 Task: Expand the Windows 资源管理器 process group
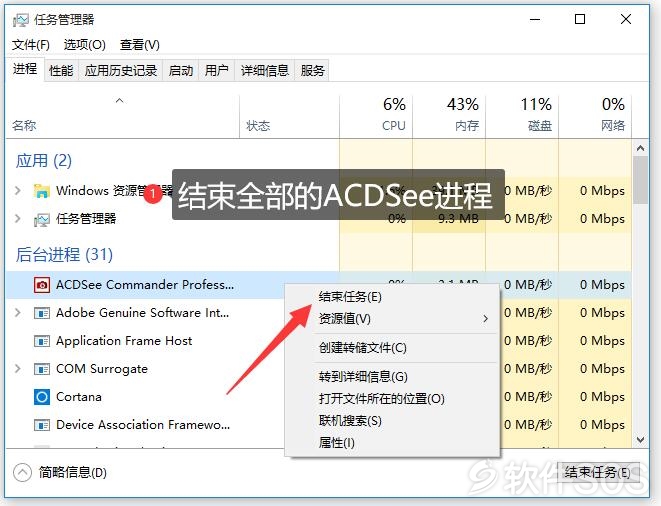[18, 191]
